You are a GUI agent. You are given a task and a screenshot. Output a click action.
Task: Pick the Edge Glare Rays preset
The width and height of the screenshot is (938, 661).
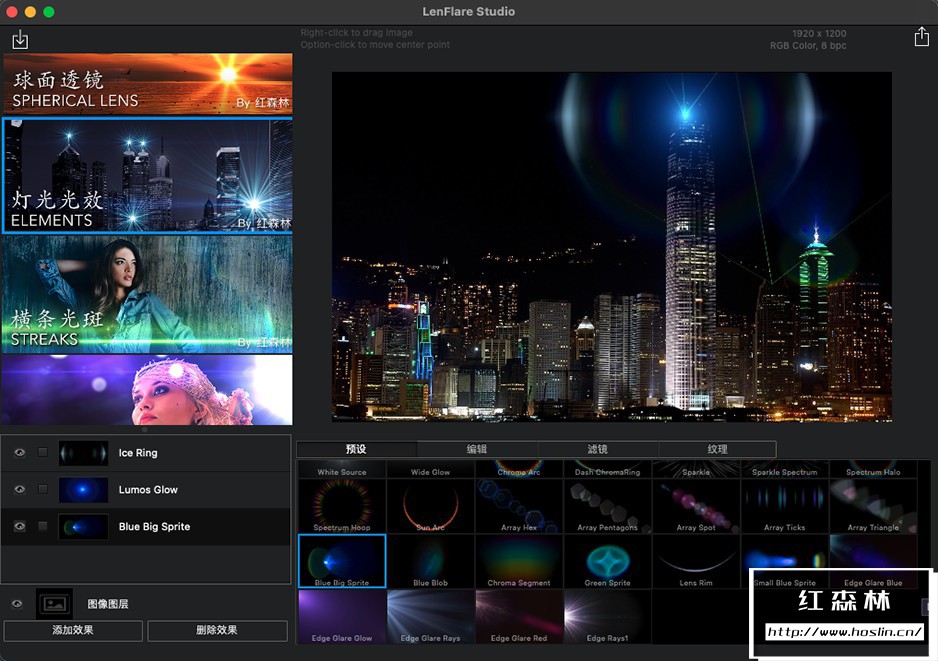430,616
